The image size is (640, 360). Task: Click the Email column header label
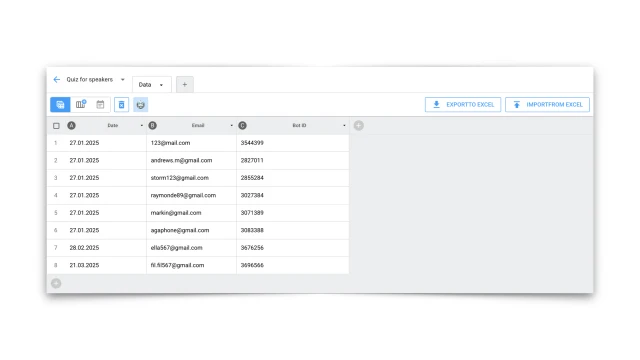pyautogui.click(x=198, y=126)
